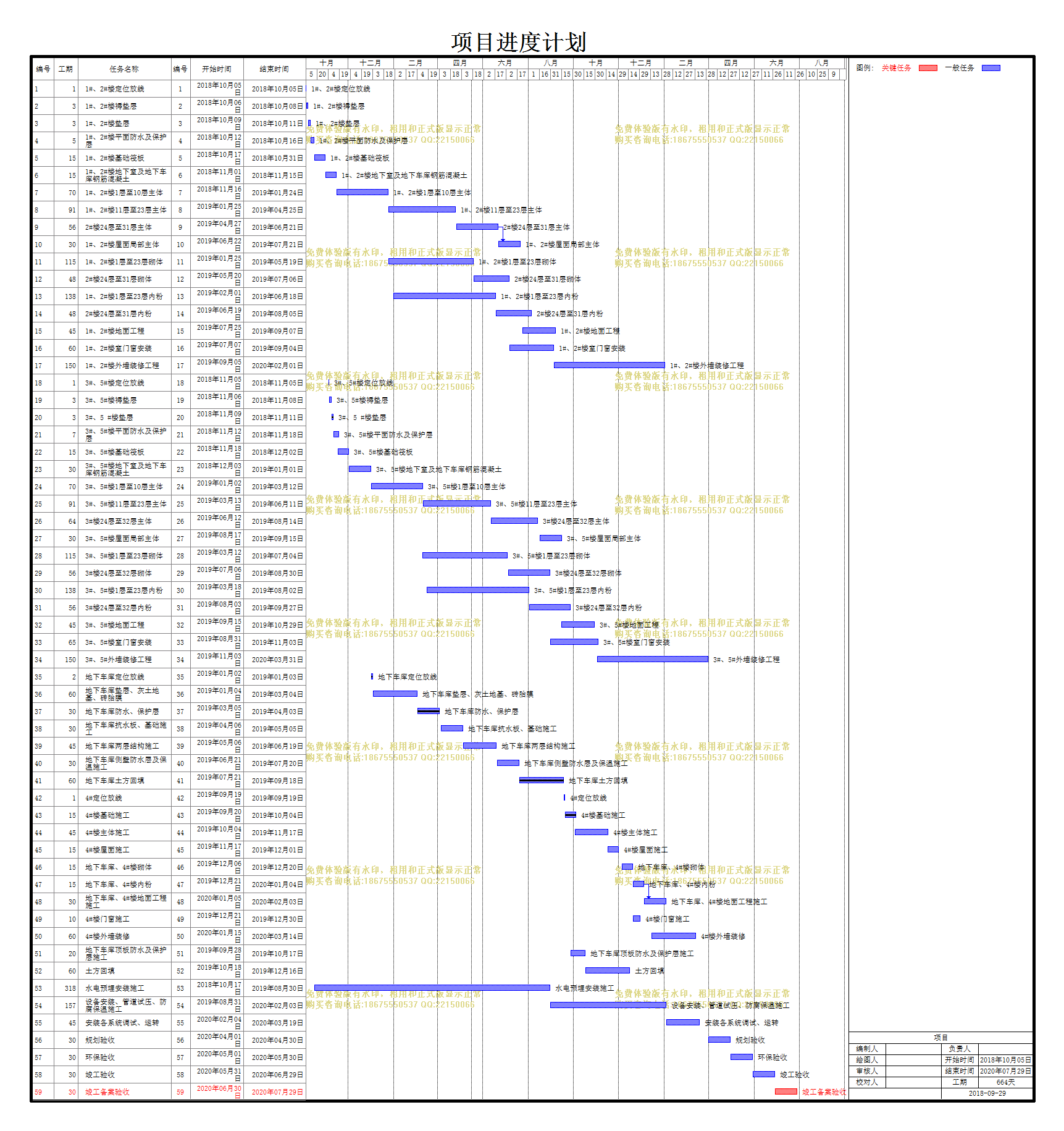Click the red 关键任务 legend swatch
Screen dimensions: 1064x1131
tap(928, 68)
